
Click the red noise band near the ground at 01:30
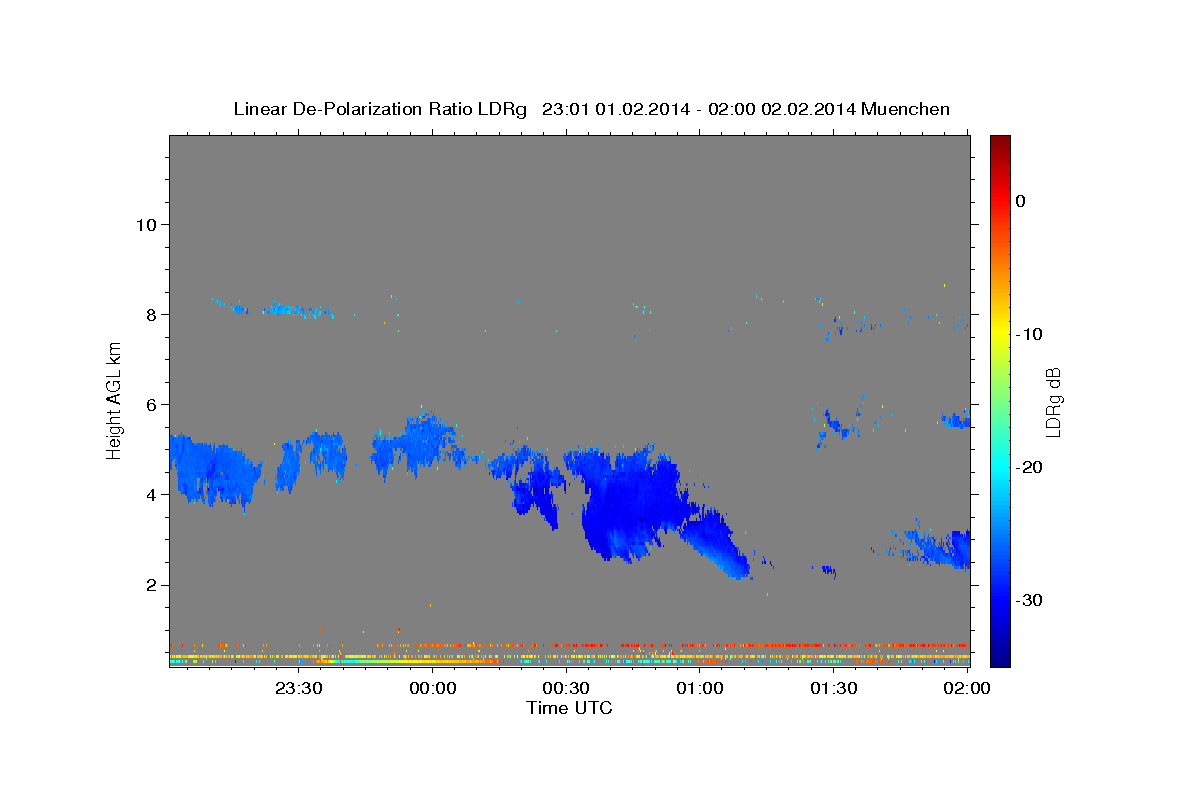pyautogui.click(x=833, y=645)
